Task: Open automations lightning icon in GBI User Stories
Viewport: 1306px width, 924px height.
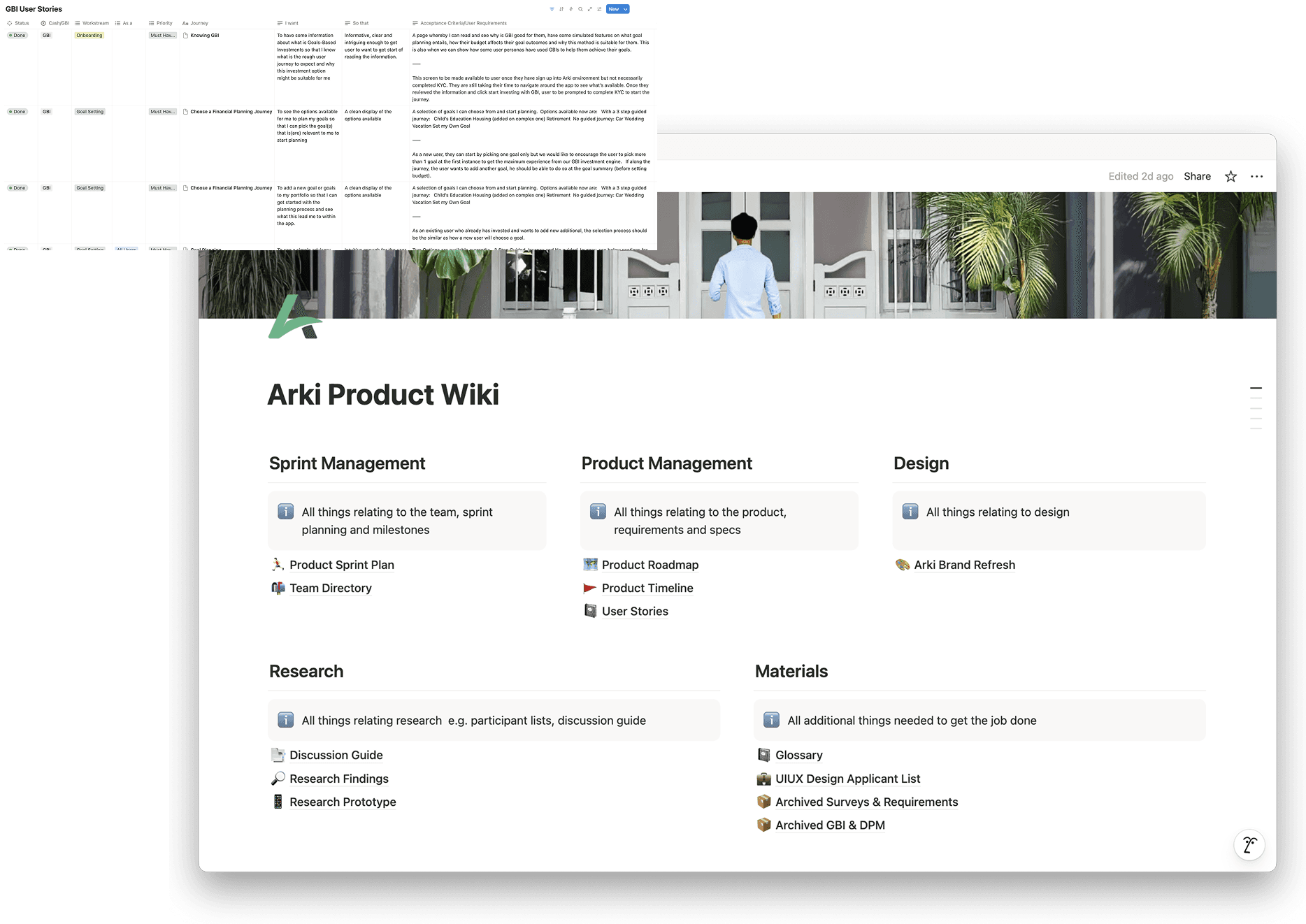Action: click(x=571, y=9)
